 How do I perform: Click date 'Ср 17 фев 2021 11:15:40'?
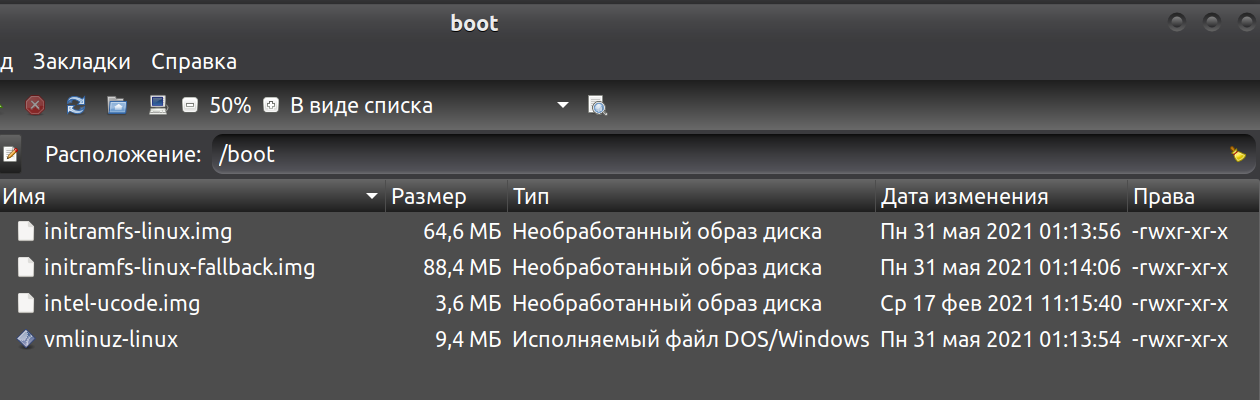coord(1000,304)
